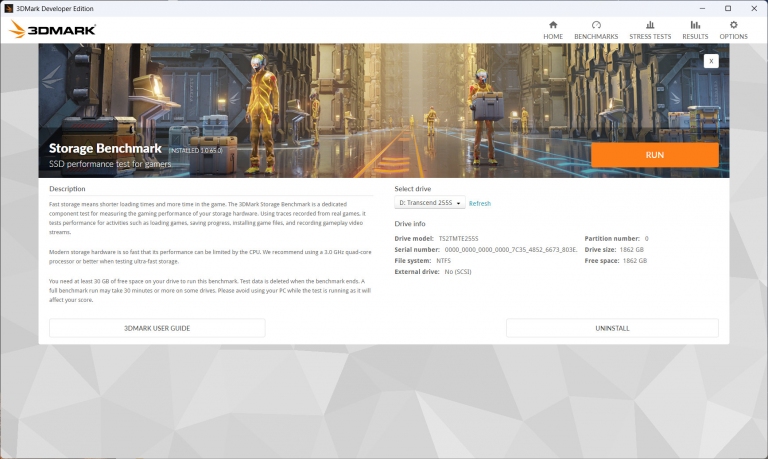Close the Storage Benchmark panel with X
Image resolution: width=768 pixels, height=459 pixels.
coord(711,61)
